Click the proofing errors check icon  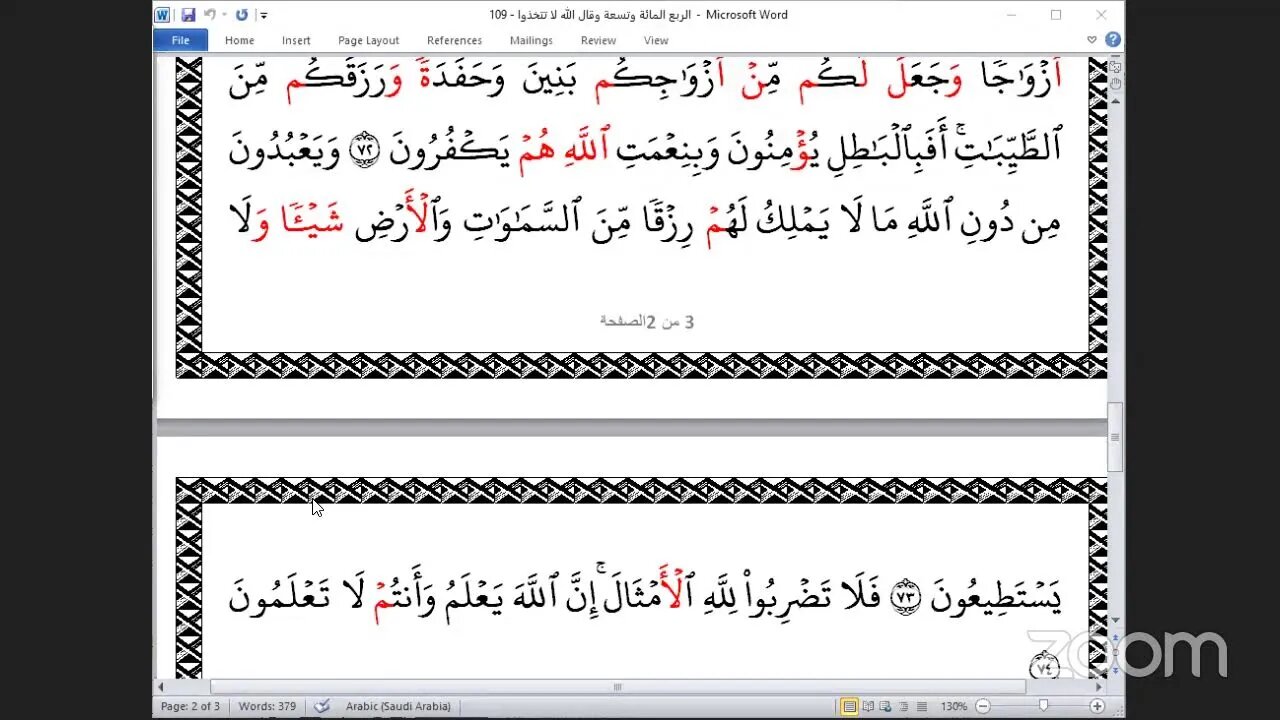tap(322, 706)
